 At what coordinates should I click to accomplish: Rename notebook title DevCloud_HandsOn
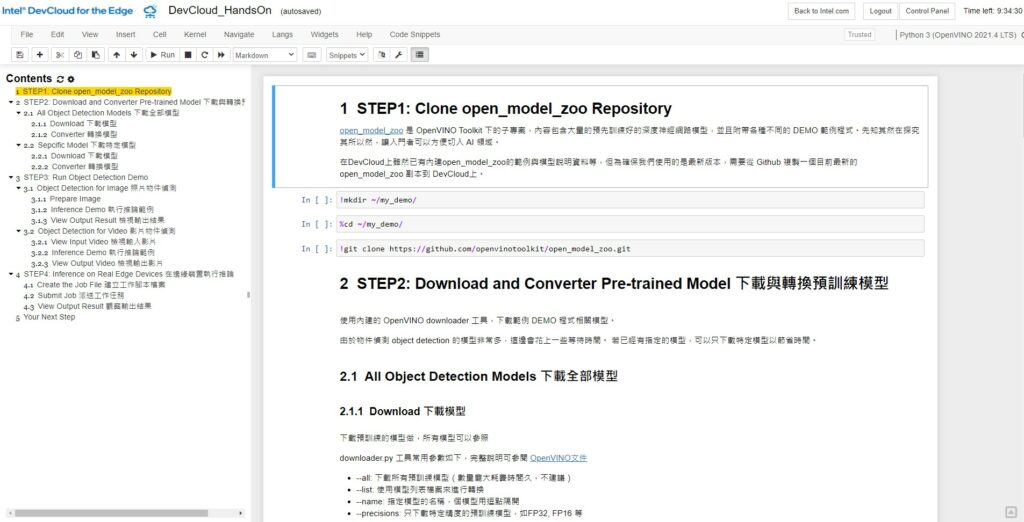218,10
